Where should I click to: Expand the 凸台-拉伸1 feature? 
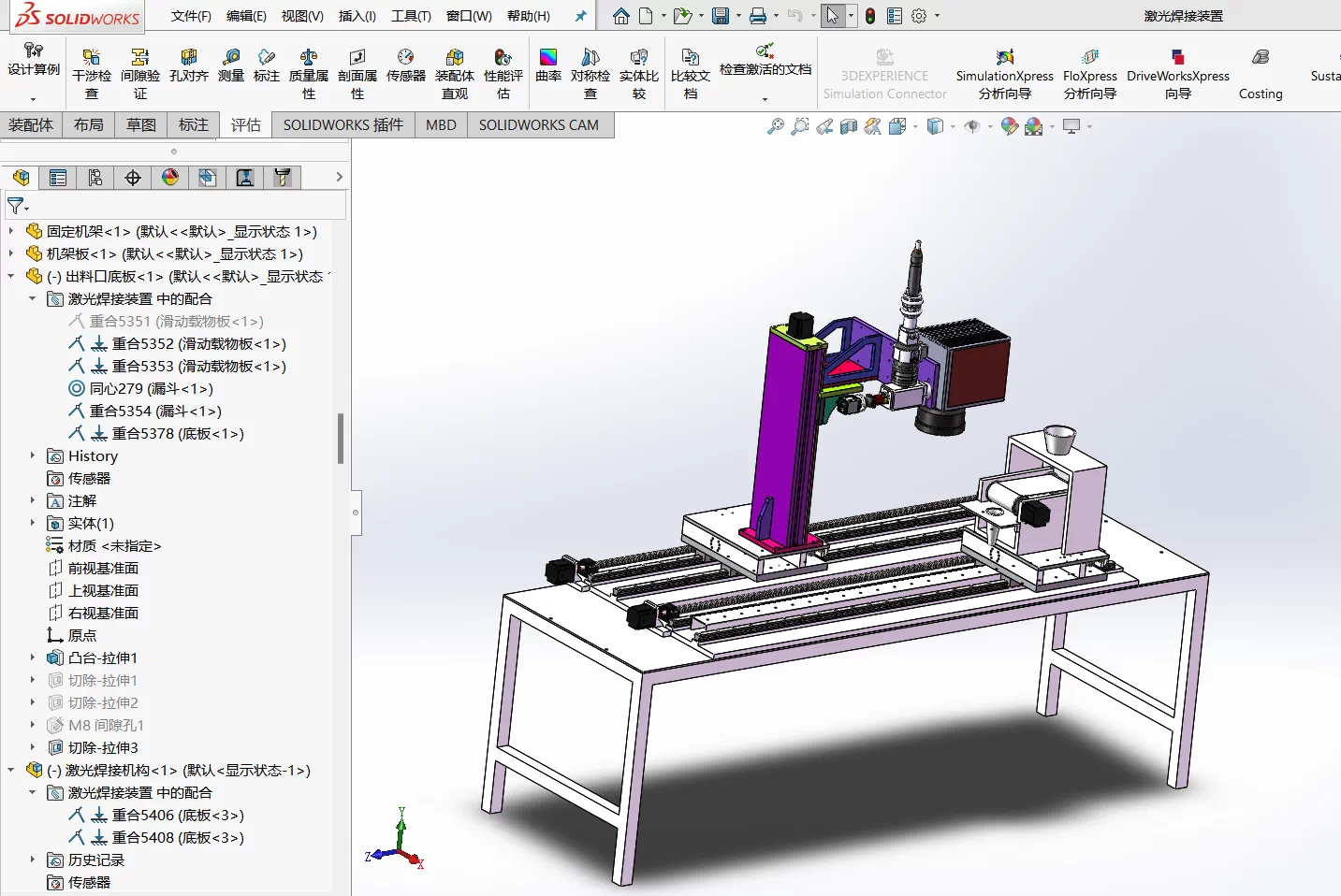click(x=32, y=658)
